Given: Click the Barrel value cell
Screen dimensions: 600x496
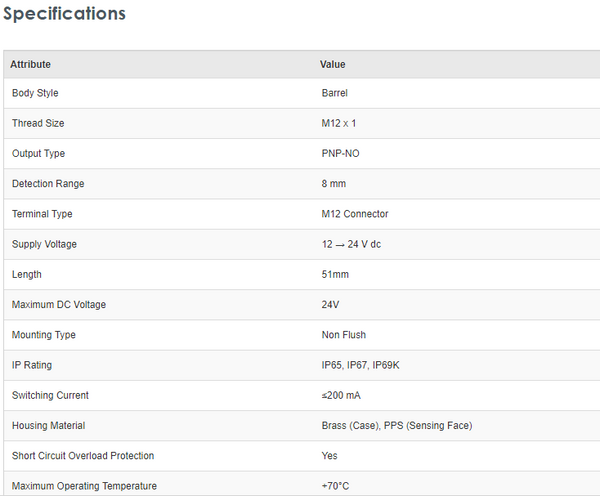Looking at the screenshot, I should pyautogui.click(x=335, y=93).
